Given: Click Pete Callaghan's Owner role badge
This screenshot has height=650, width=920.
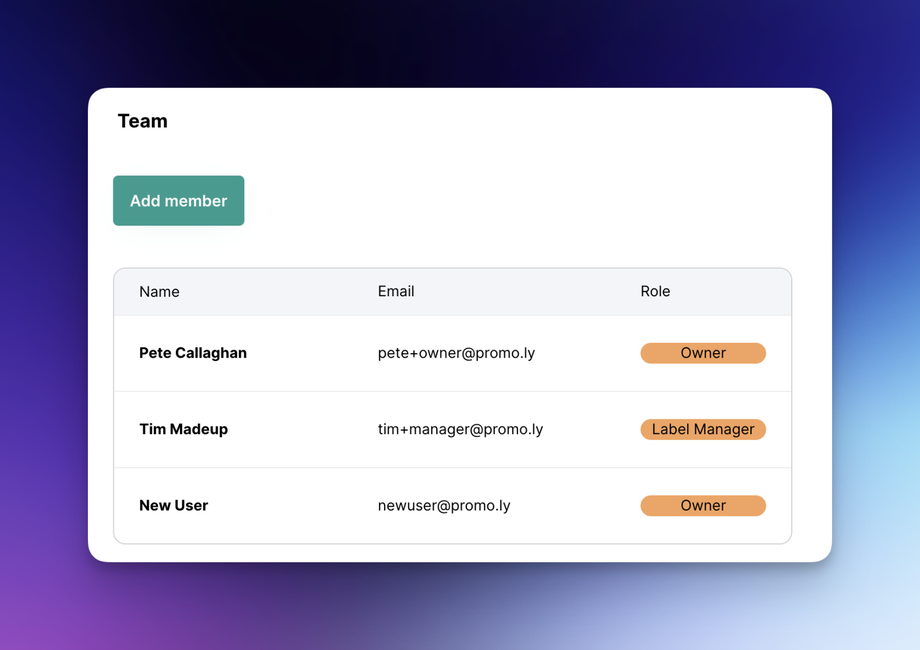Looking at the screenshot, I should 703,353.
